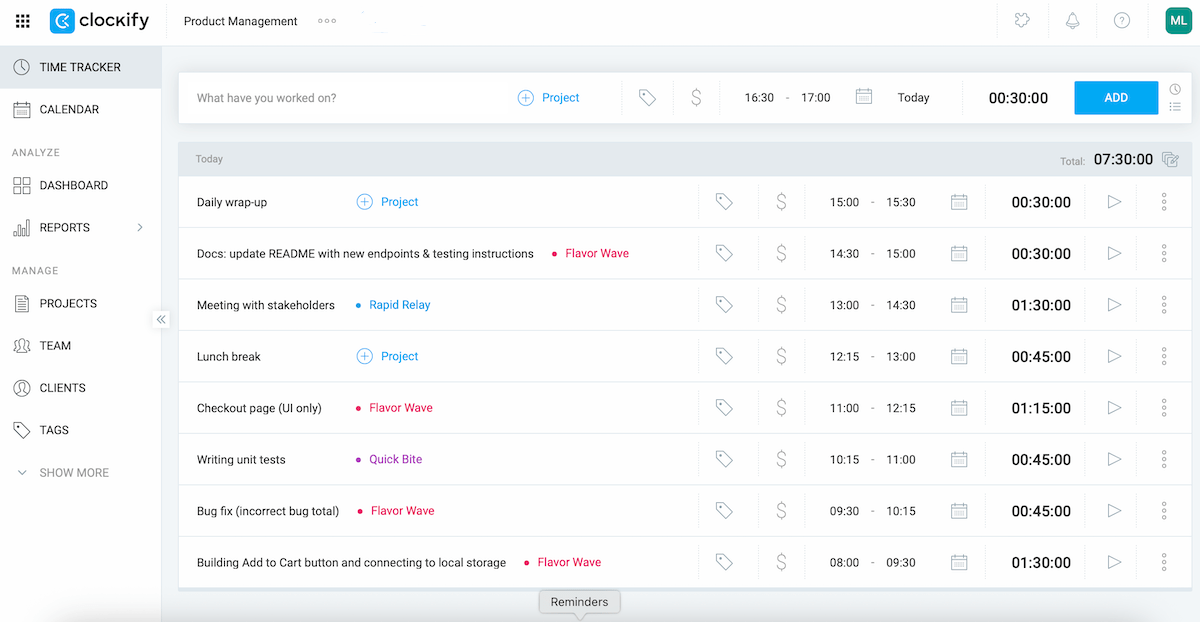This screenshot has height=622, width=1200.
Task: Open the Dashboard page from sidebar
Action: (x=73, y=186)
